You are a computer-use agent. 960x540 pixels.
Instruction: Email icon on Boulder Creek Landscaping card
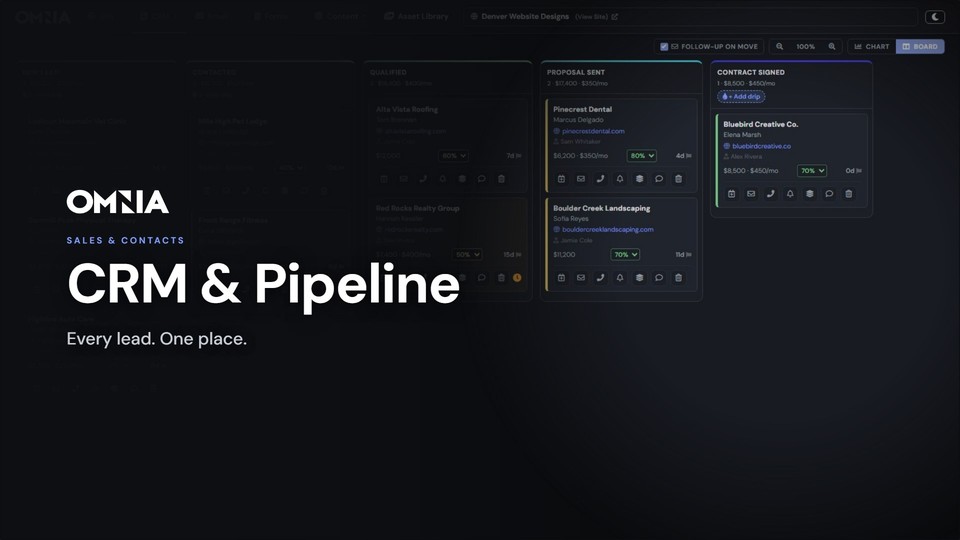580,277
